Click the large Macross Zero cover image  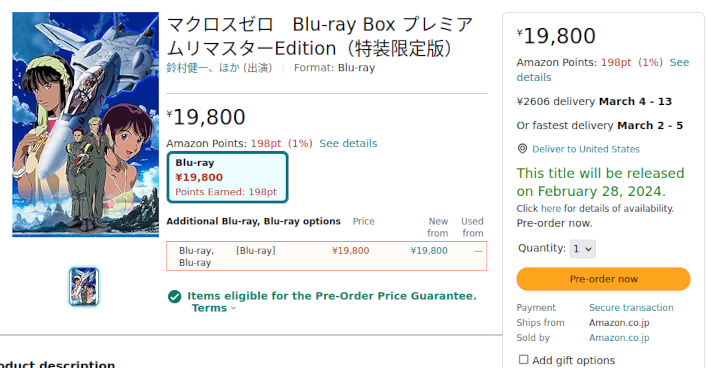[86, 124]
